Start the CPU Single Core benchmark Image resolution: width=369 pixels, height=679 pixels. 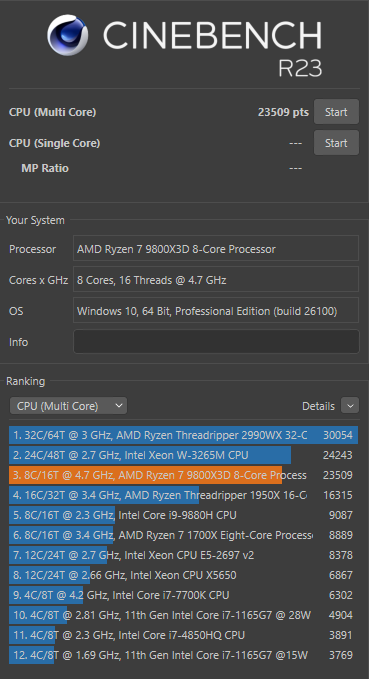(x=336, y=142)
